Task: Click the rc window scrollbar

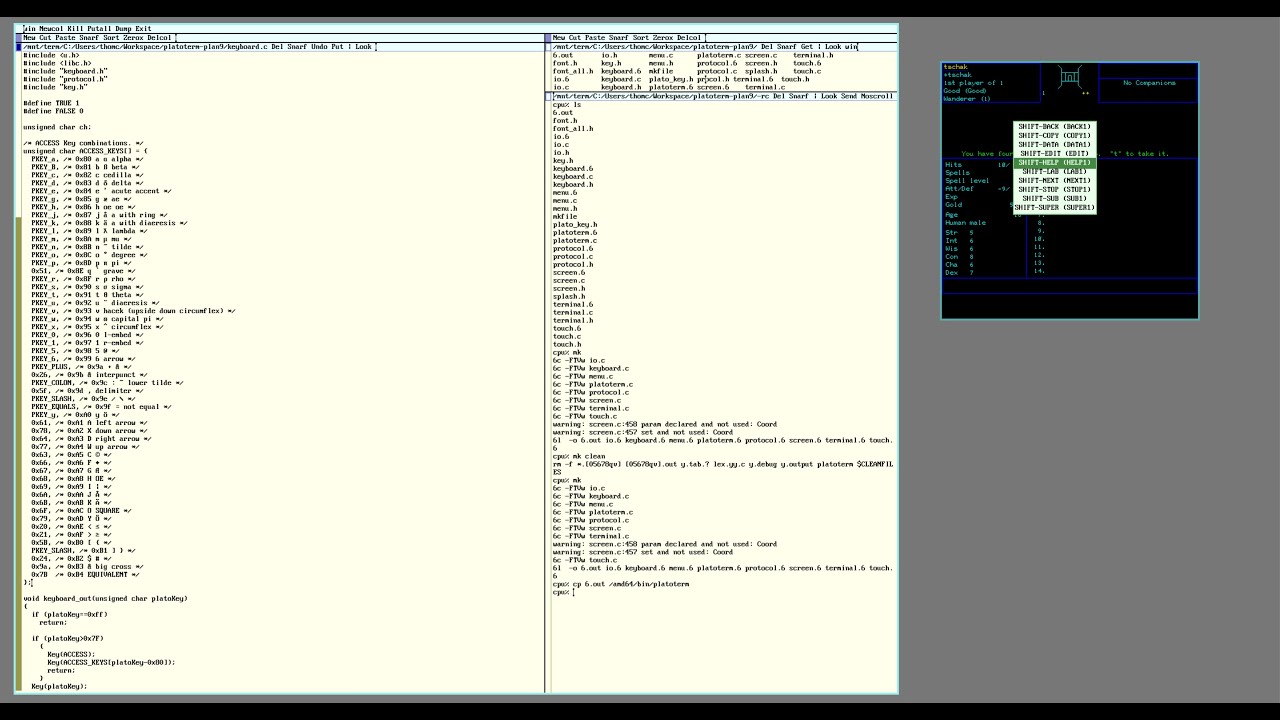Action: pos(548,396)
